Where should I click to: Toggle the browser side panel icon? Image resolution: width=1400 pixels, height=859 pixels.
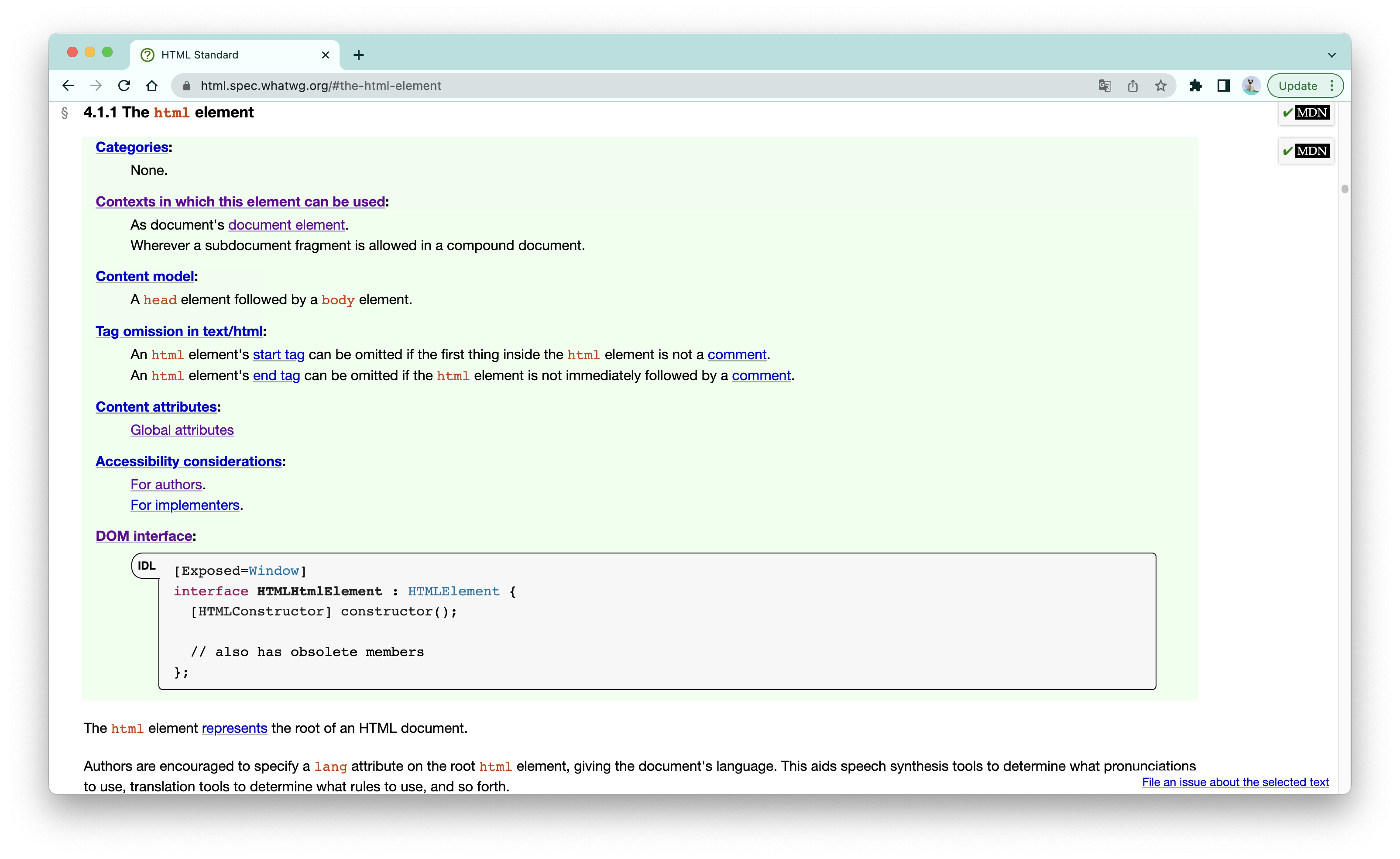(x=1223, y=86)
